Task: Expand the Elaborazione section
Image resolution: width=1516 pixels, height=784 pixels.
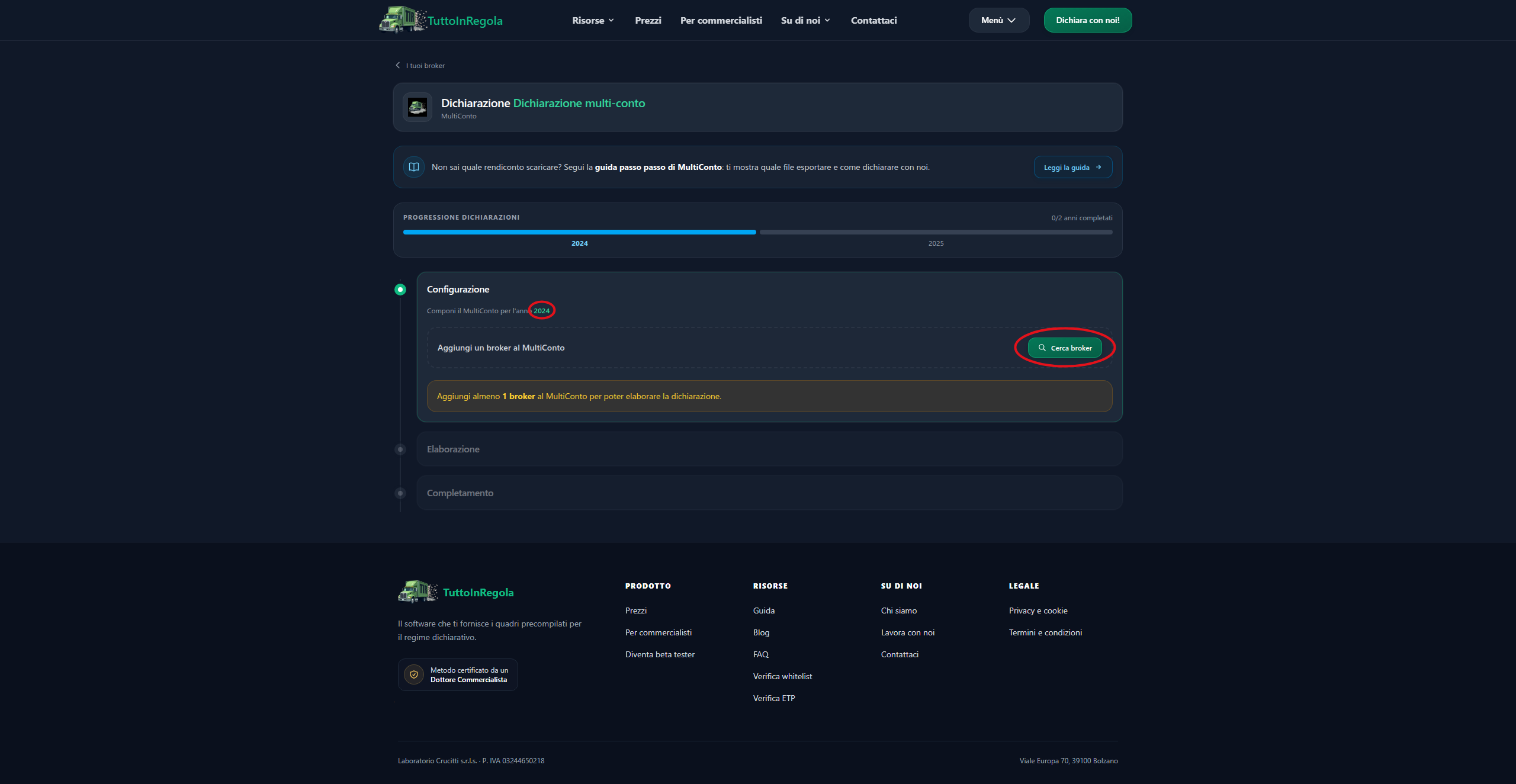Action: pyautogui.click(x=769, y=449)
